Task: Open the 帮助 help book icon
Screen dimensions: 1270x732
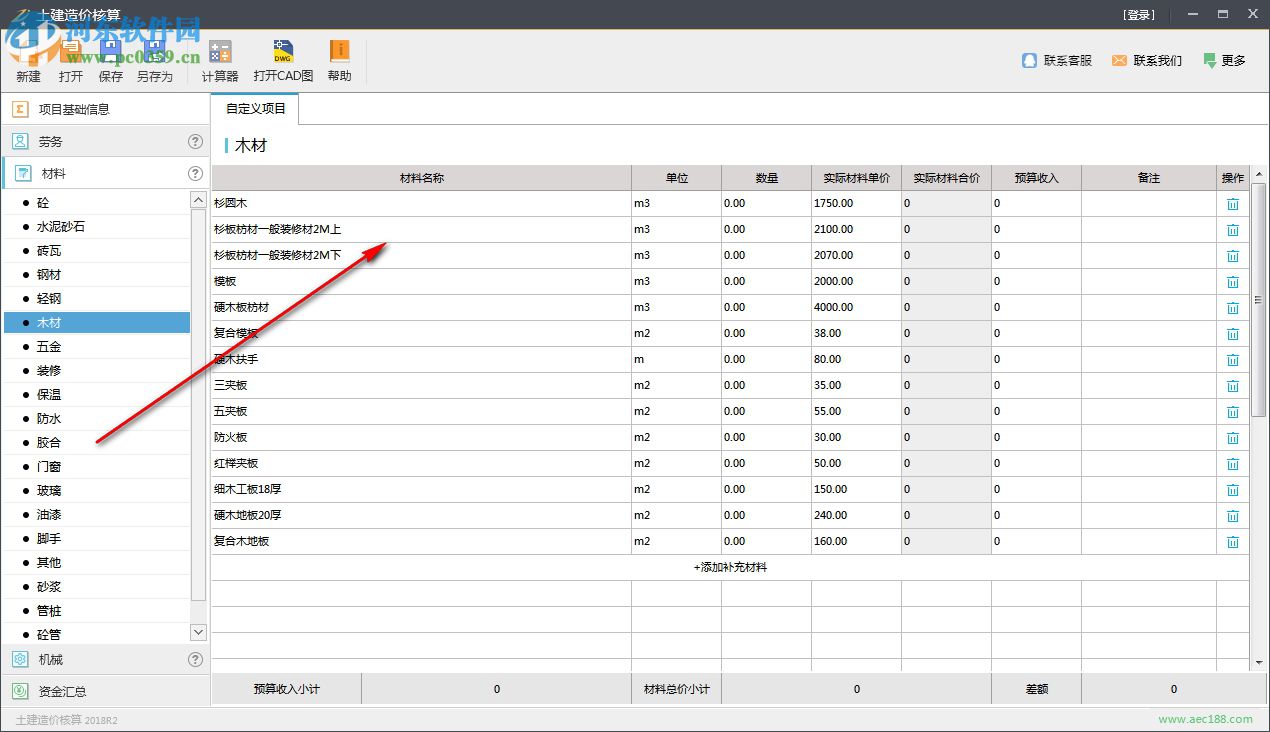Action: tap(339, 52)
